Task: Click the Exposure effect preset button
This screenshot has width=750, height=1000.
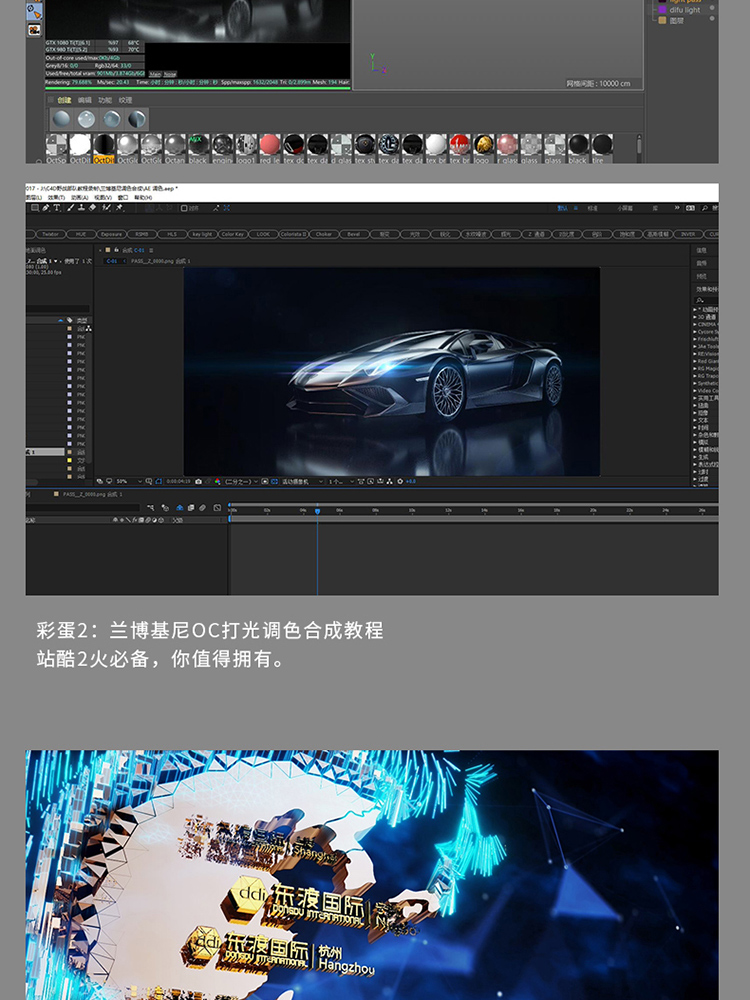Action: pyautogui.click(x=111, y=234)
